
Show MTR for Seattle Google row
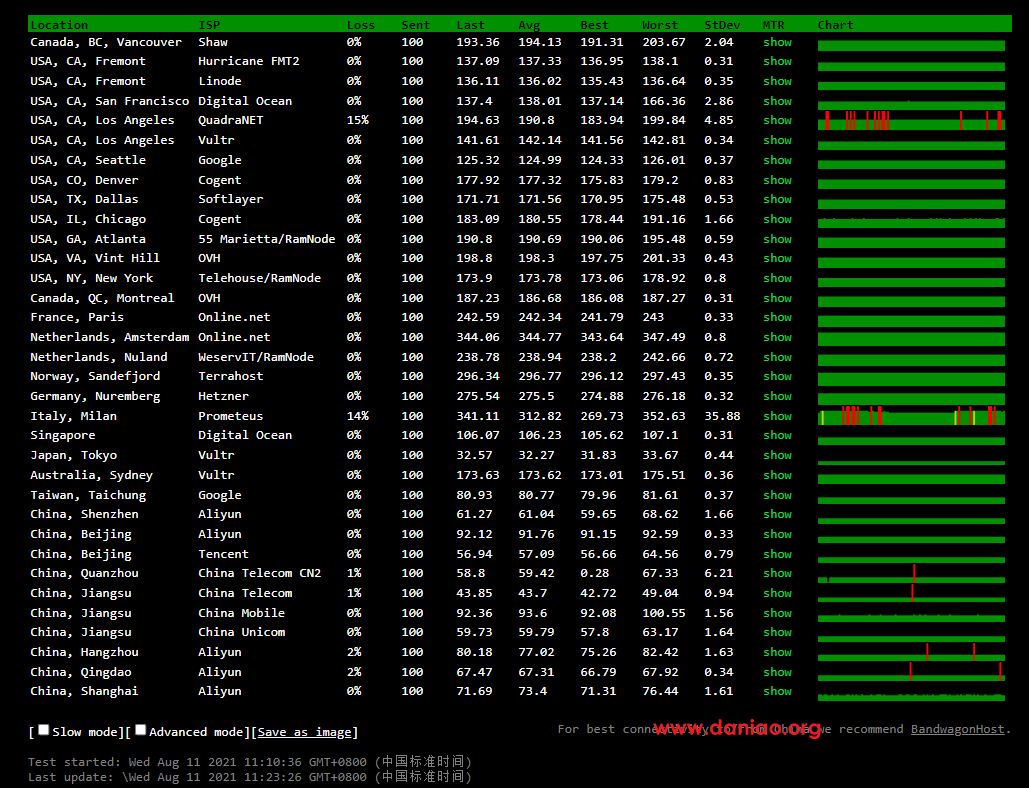(x=778, y=160)
